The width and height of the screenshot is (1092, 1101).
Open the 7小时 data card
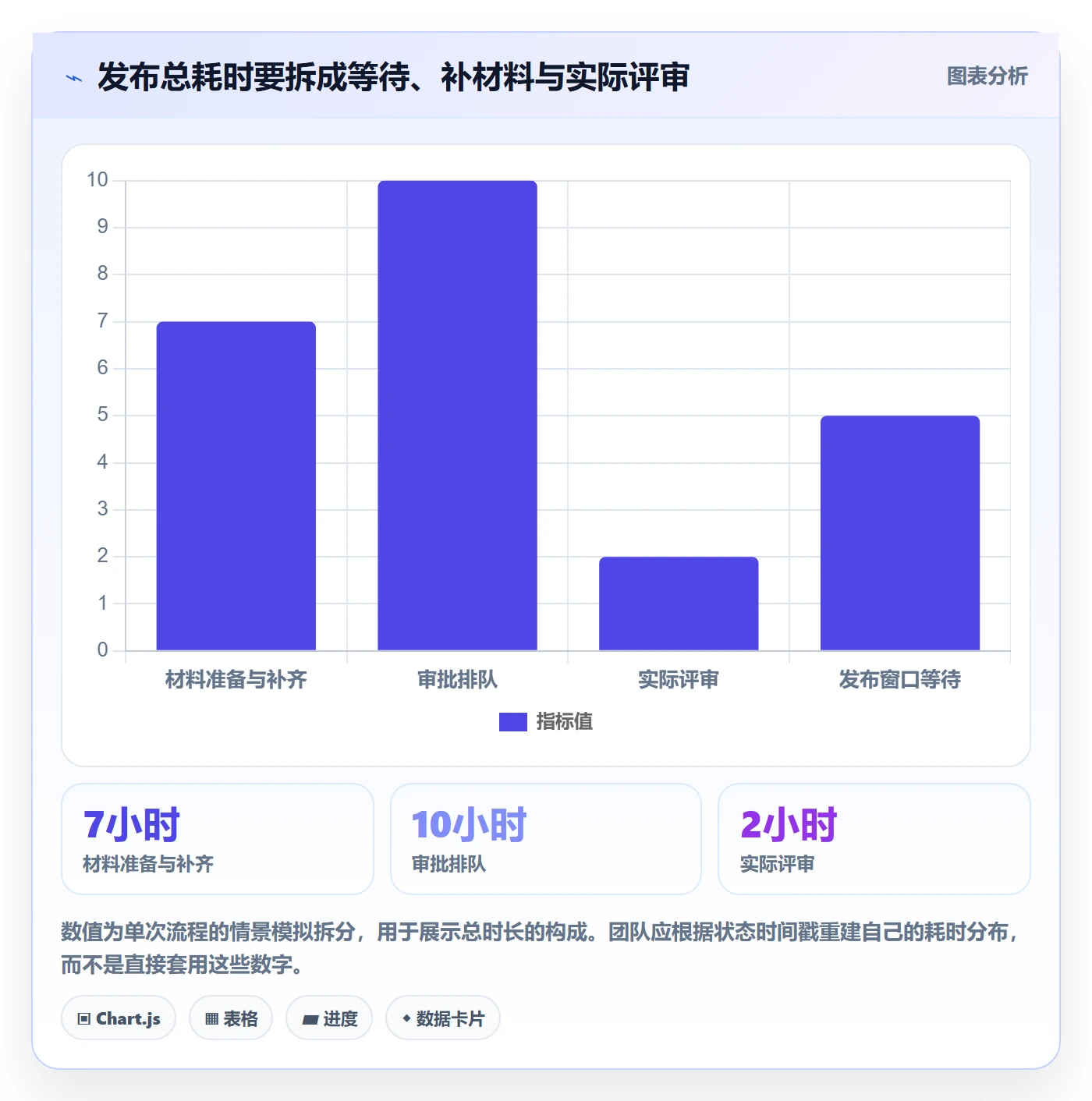(218, 839)
